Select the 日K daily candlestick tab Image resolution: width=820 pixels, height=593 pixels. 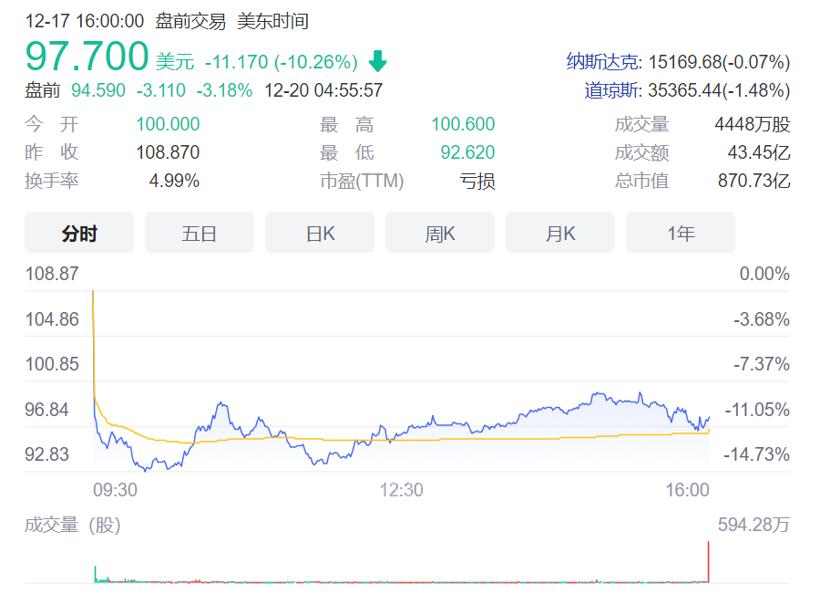(x=320, y=233)
